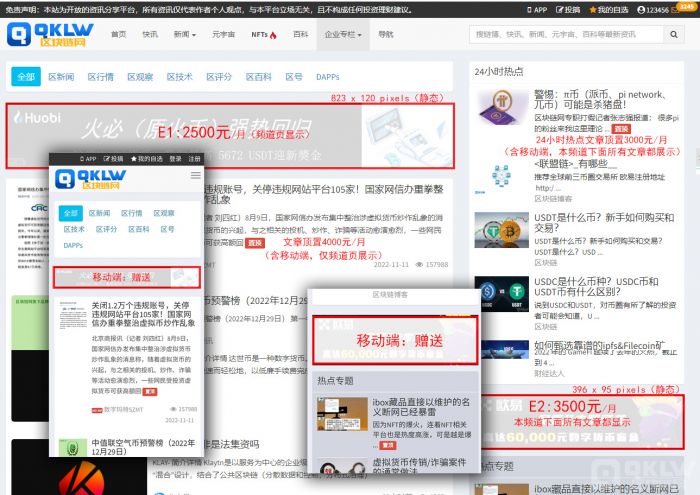The height and width of the screenshot is (495, 700).
Task: Open 快讯 in the main navigation
Action: pyautogui.click(x=150, y=34)
